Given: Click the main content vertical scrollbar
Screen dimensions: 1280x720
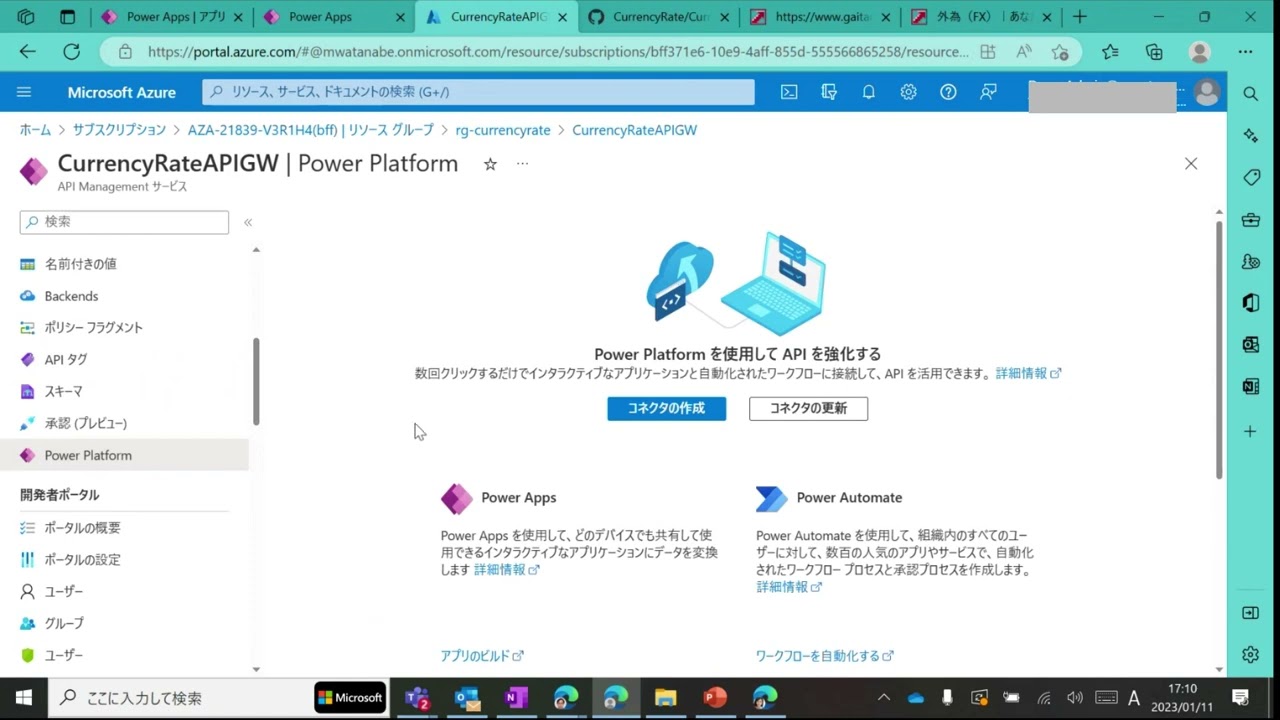Looking at the screenshot, I should pos(1219,350).
